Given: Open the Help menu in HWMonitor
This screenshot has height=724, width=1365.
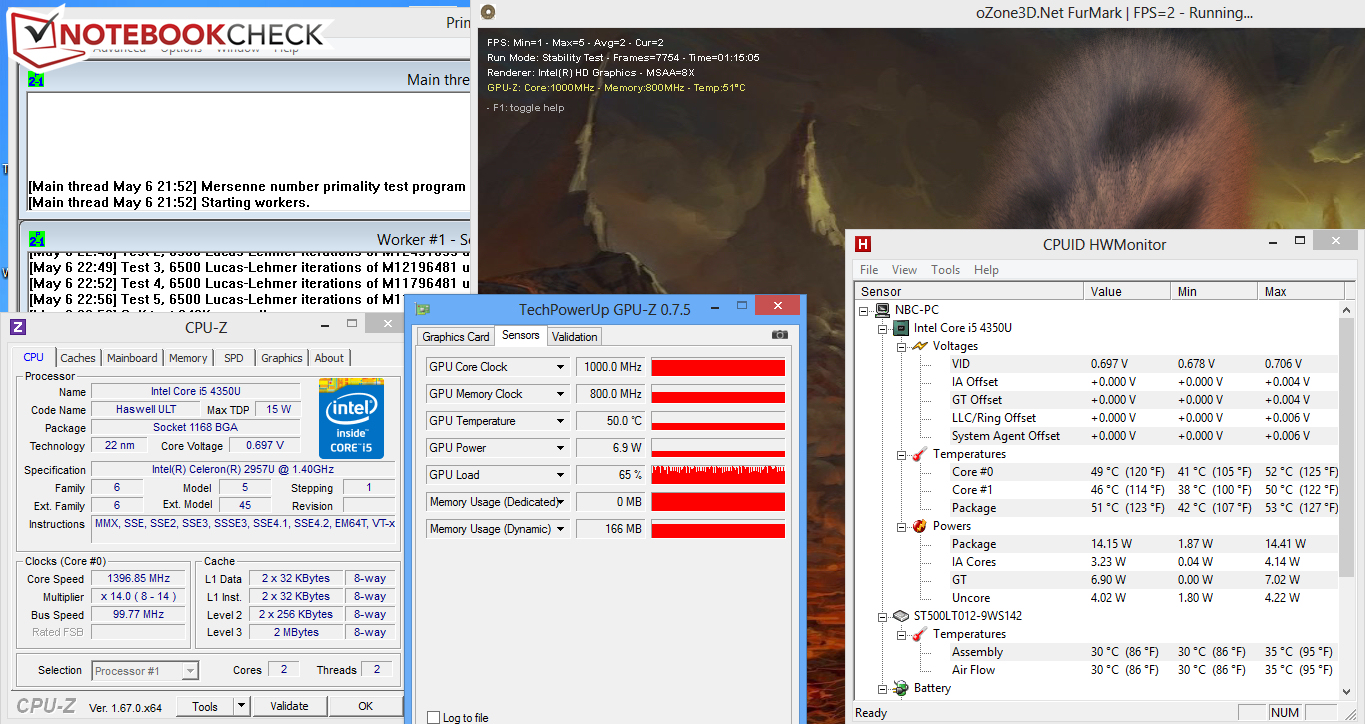Looking at the screenshot, I should tap(986, 270).
